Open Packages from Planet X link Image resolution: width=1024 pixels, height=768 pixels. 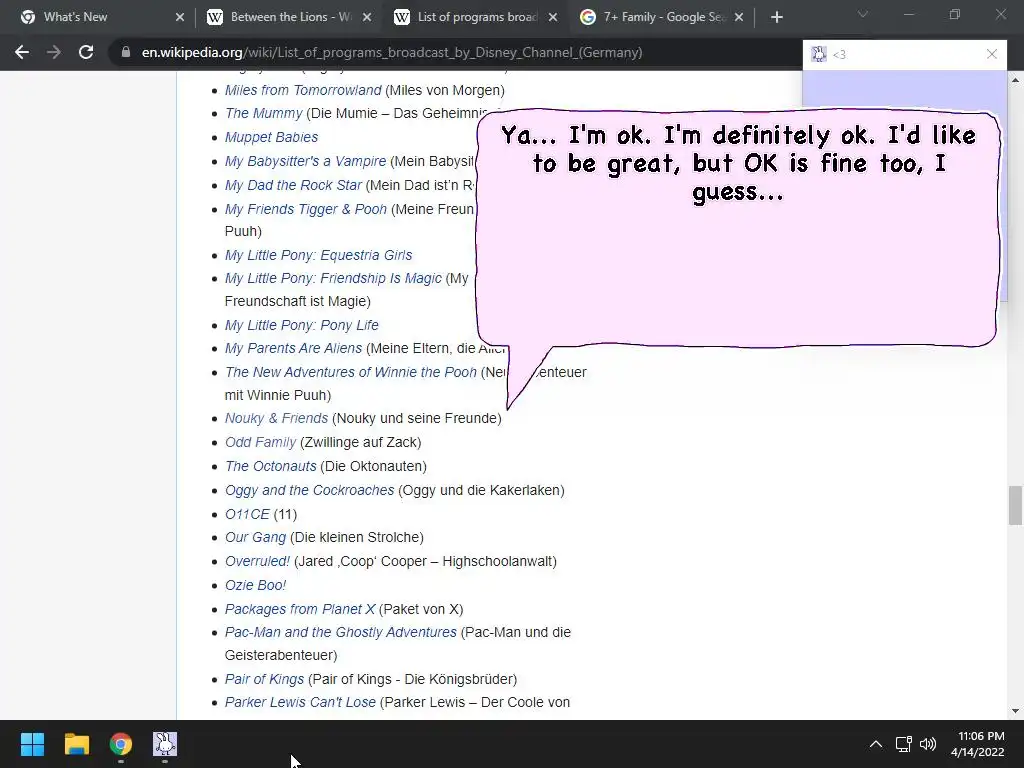[300, 609]
